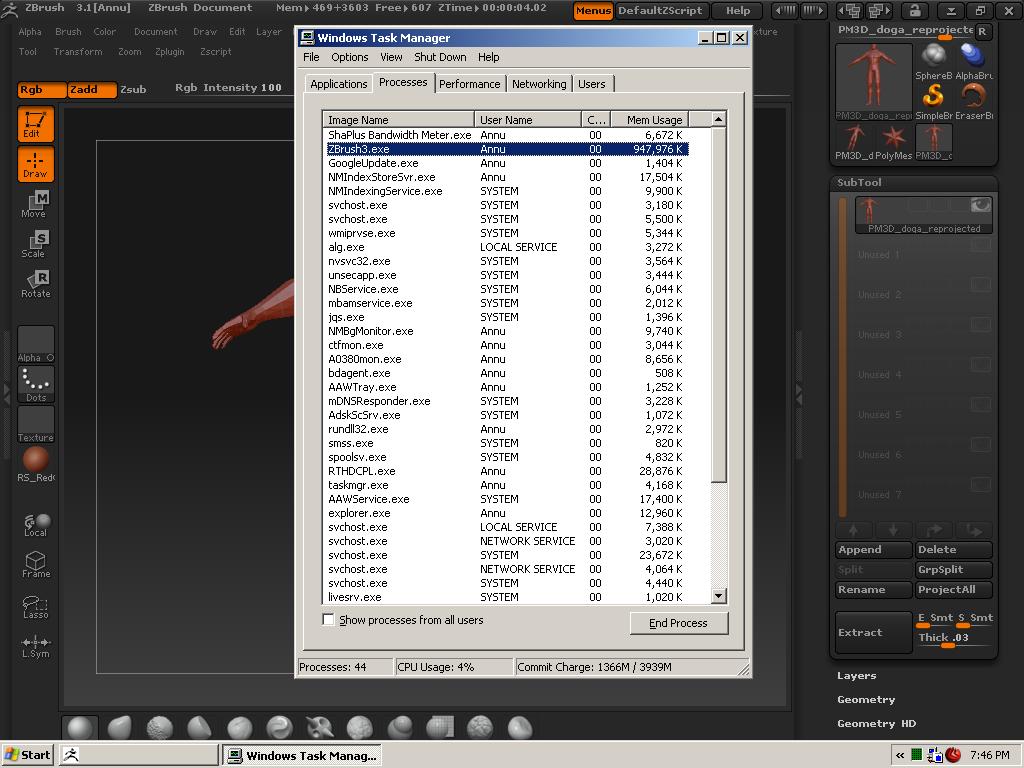Select the Move tool
This screenshot has height=768, width=1024.
35,204
